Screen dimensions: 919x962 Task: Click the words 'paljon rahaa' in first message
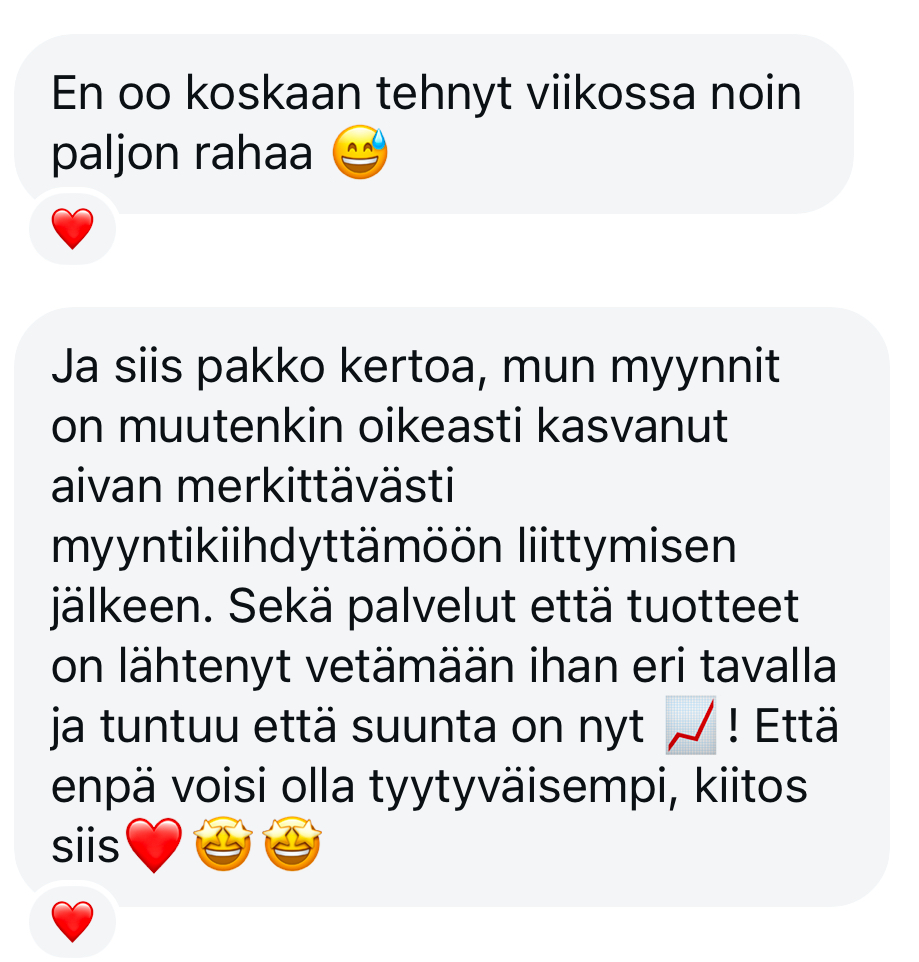click(182, 155)
